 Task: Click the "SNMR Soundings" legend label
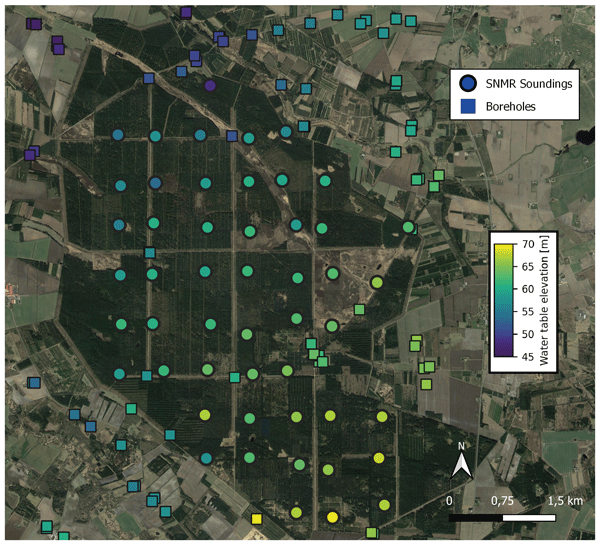(x=529, y=84)
